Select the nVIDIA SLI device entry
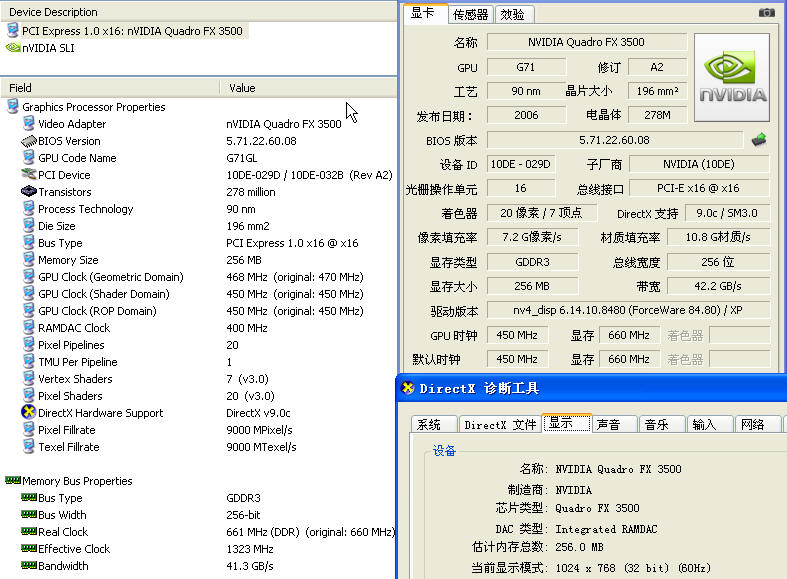This screenshot has height=579, width=787. (x=48, y=48)
